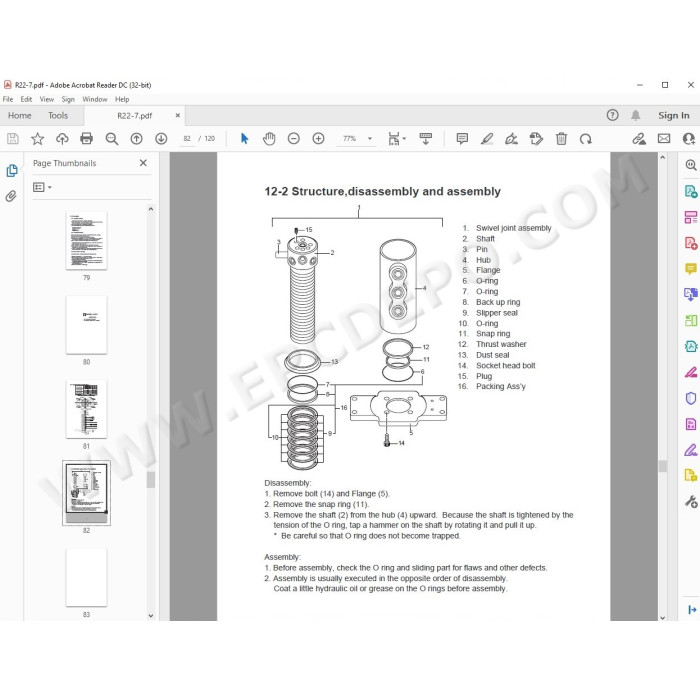Open the Protect shield tool
Screen dimensions: 700x700
click(x=691, y=398)
